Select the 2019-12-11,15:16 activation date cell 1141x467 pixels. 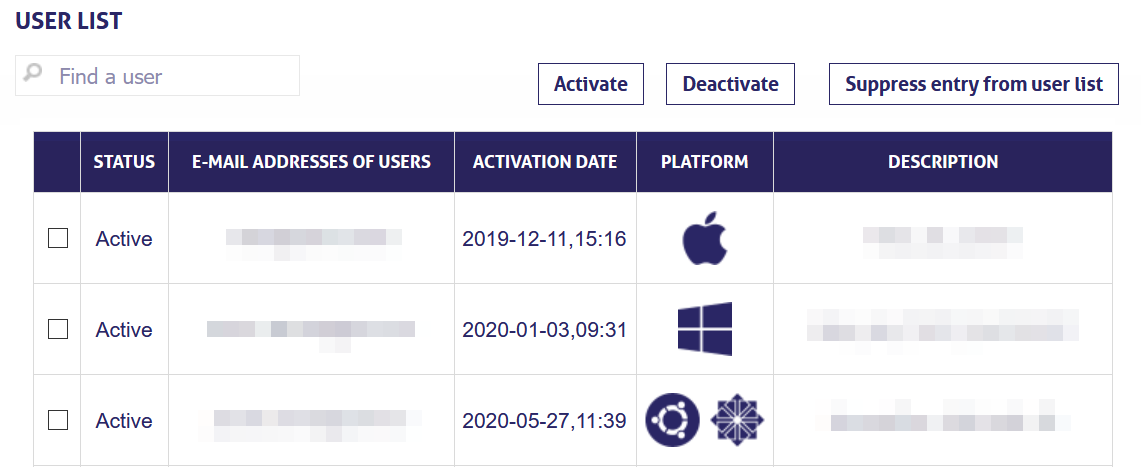click(x=544, y=239)
